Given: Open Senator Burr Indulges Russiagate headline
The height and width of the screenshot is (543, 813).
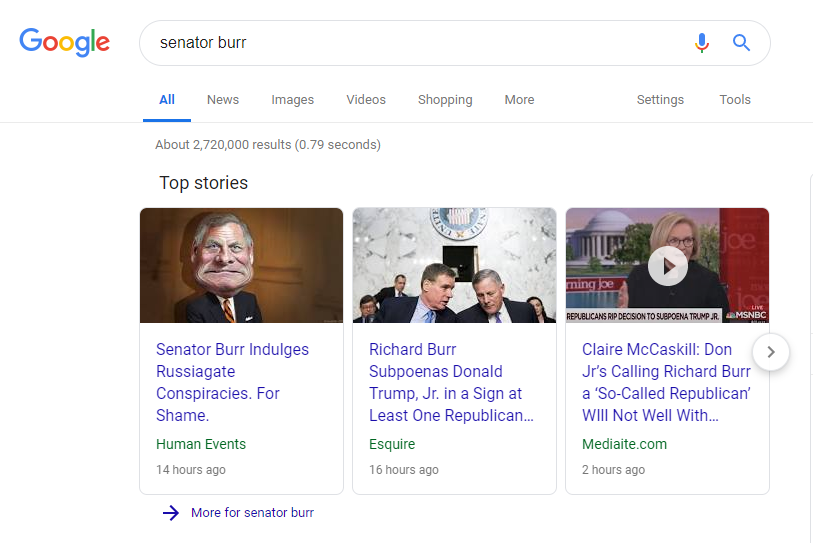Looking at the screenshot, I should pos(232,382).
